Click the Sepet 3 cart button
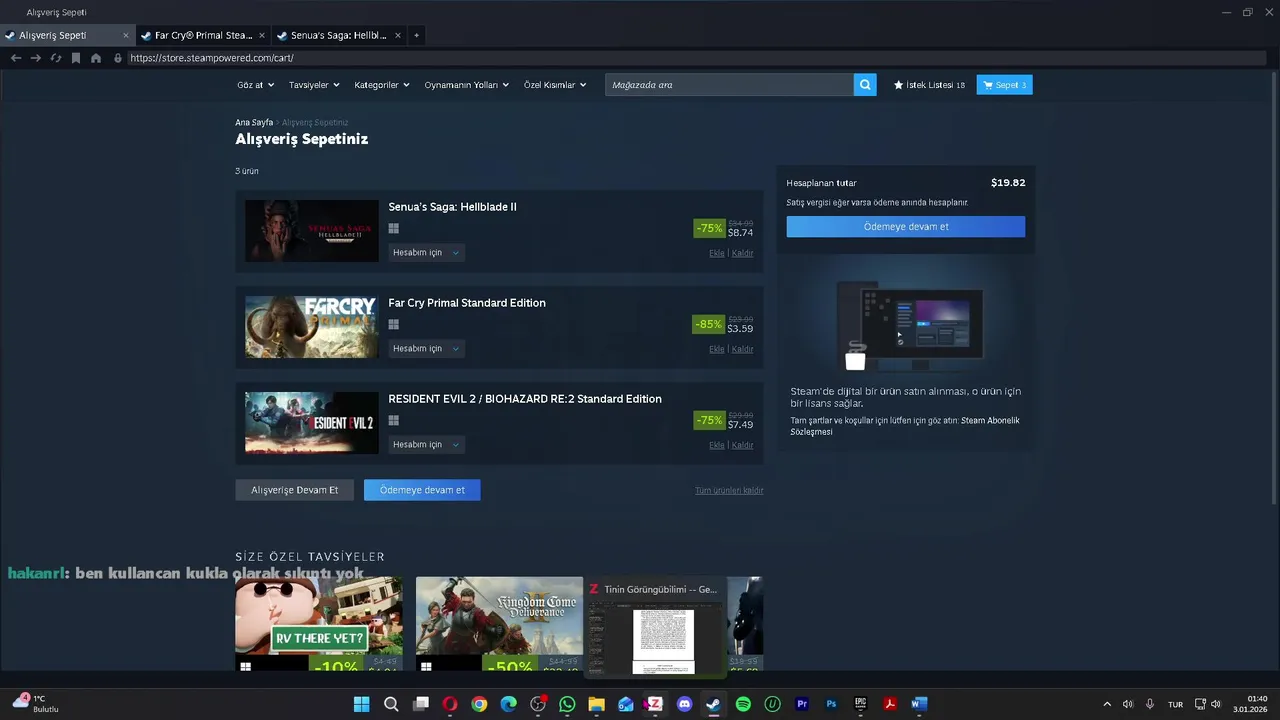The width and height of the screenshot is (1280, 720). point(1004,85)
